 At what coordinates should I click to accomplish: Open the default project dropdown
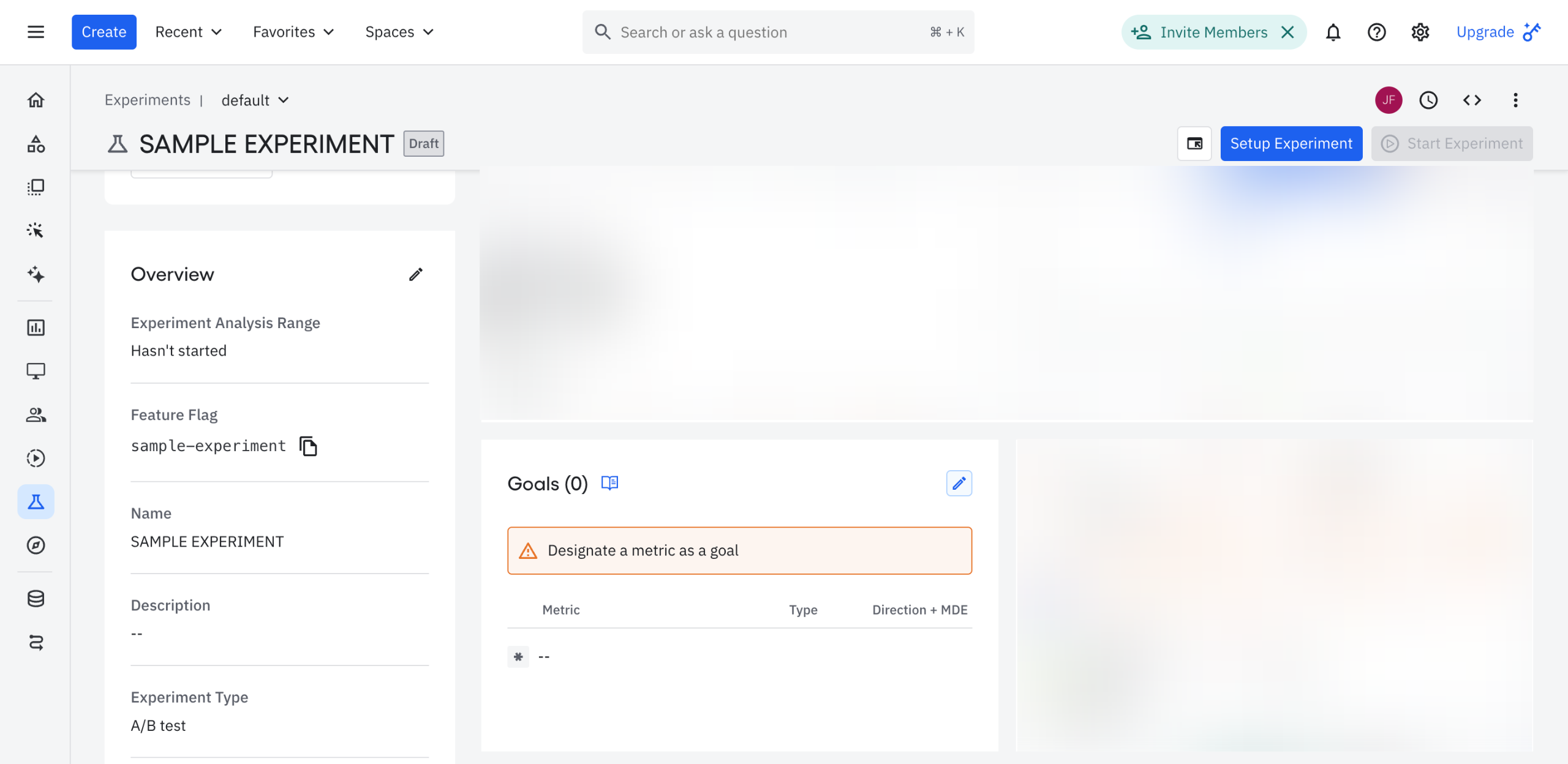click(255, 100)
